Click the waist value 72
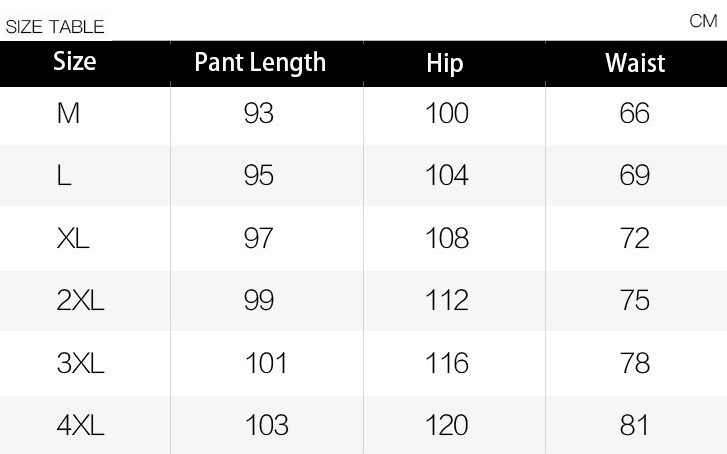 (635, 238)
